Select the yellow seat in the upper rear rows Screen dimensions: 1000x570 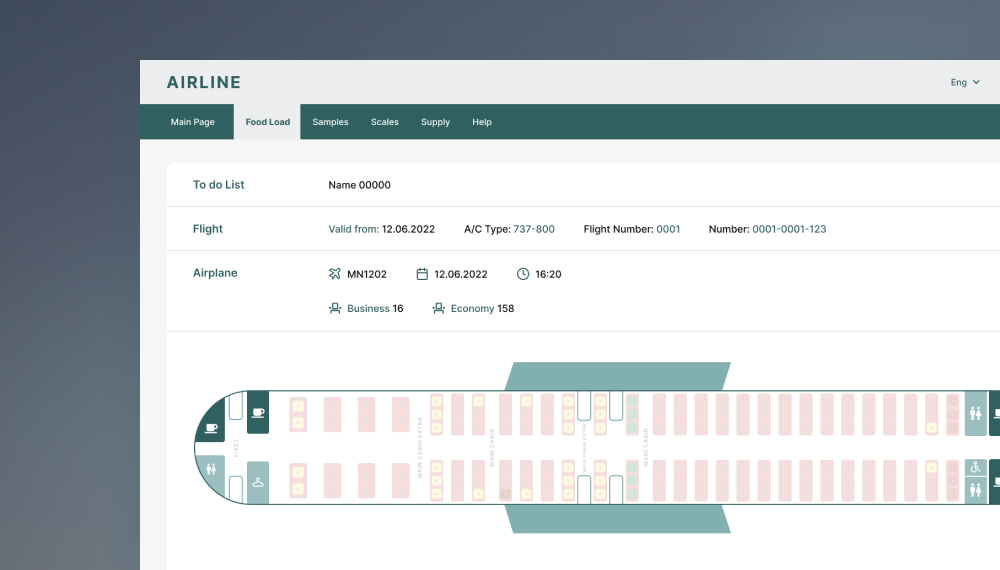click(931, 428)
